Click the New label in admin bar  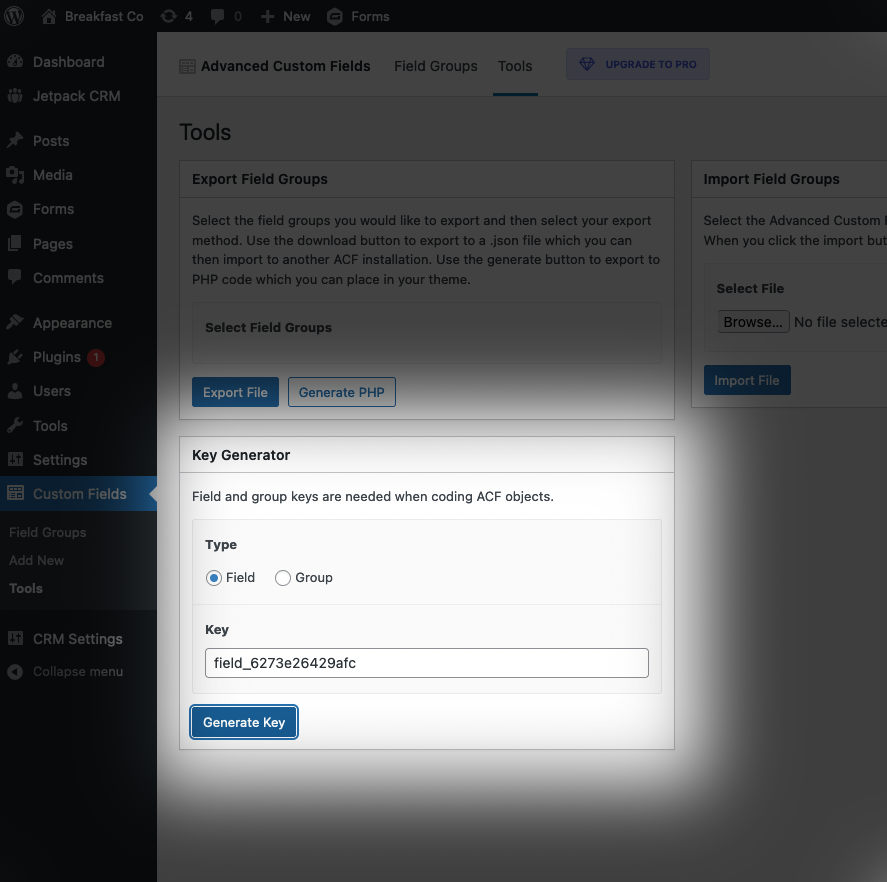(296, 16)
